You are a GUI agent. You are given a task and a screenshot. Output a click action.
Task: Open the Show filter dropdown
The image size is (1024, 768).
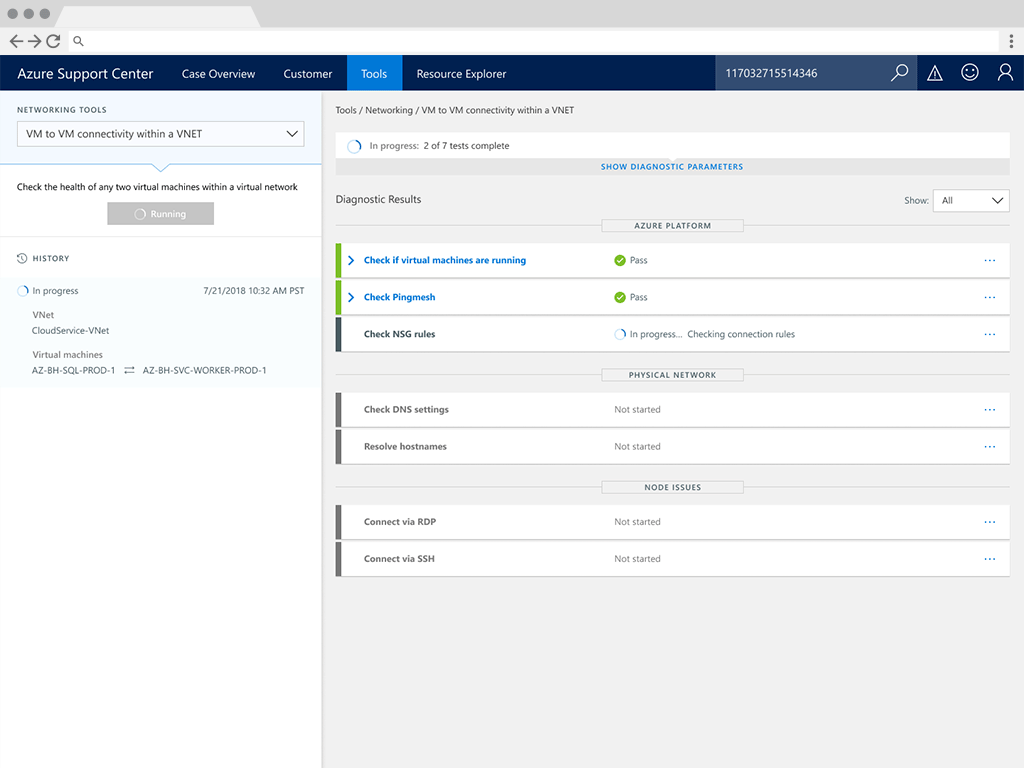(x=971, y=200)
